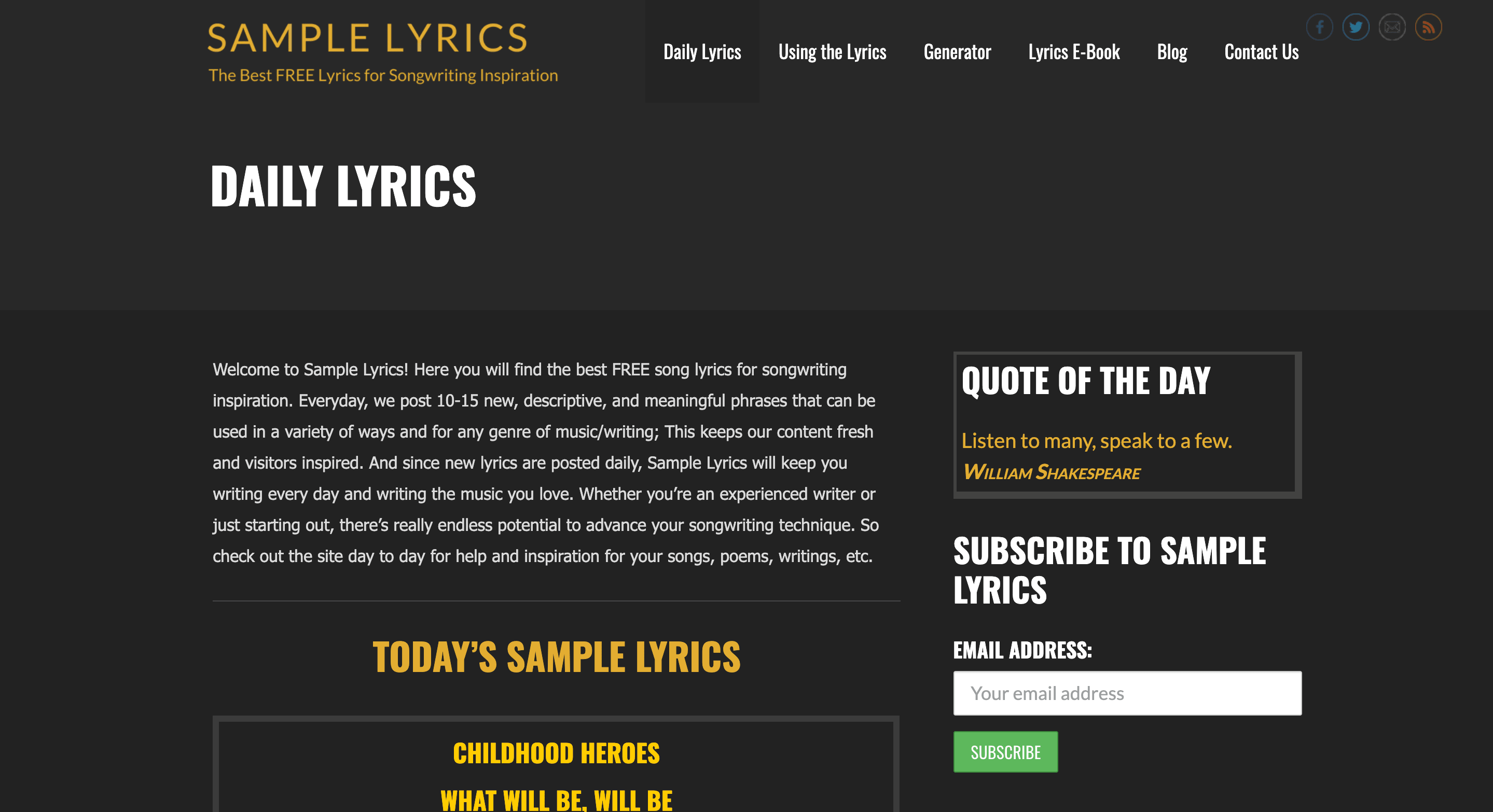This screenshot has height=812, width=1493.
Task: Go to Using the Lyrics page
Action: point(832,51)
